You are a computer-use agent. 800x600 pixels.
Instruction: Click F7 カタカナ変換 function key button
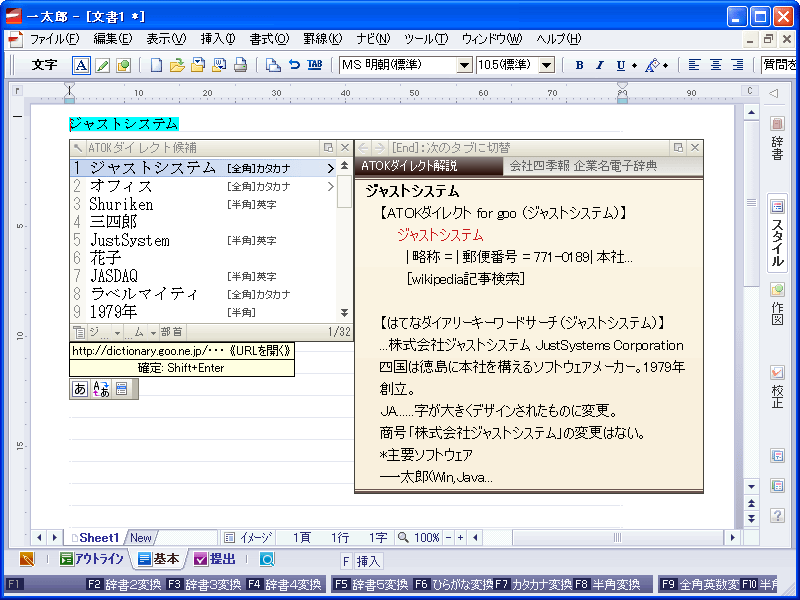click(533, 584)
